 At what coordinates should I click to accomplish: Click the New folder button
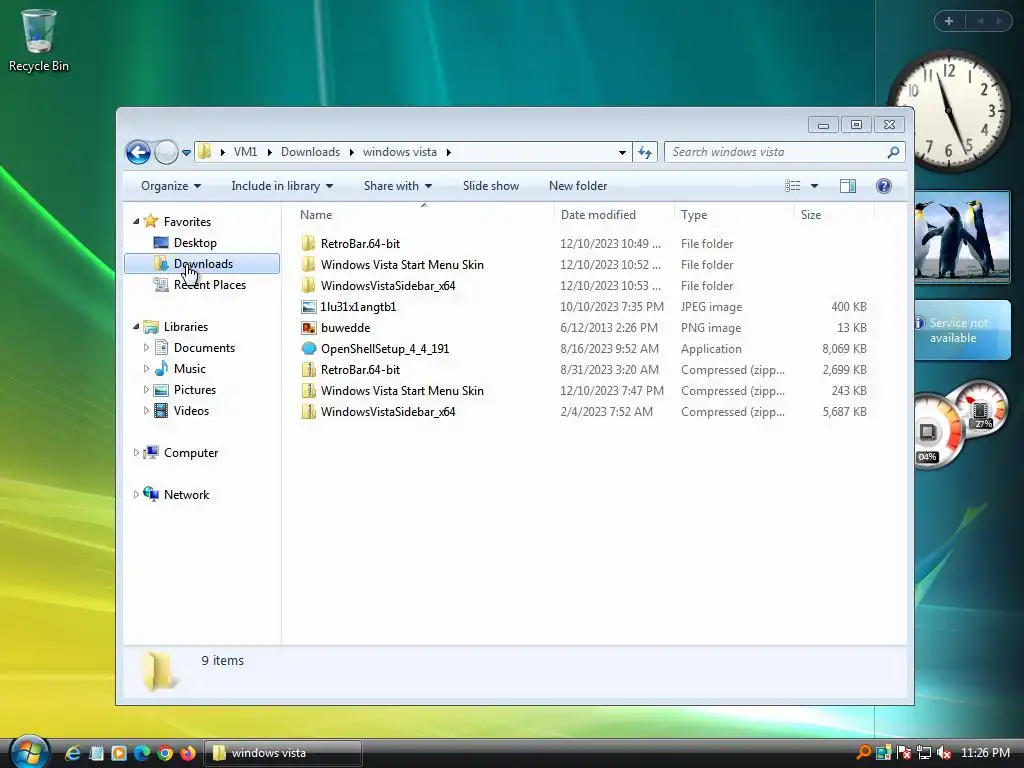[578, 186]
